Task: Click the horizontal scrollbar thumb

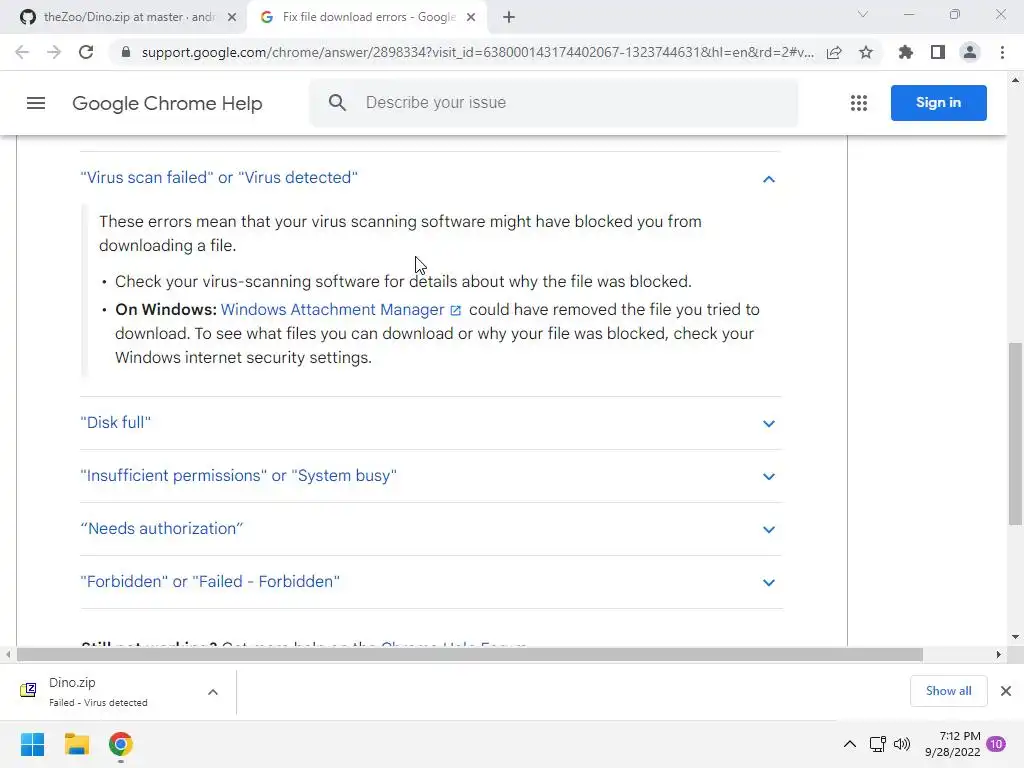Action: 470,654
